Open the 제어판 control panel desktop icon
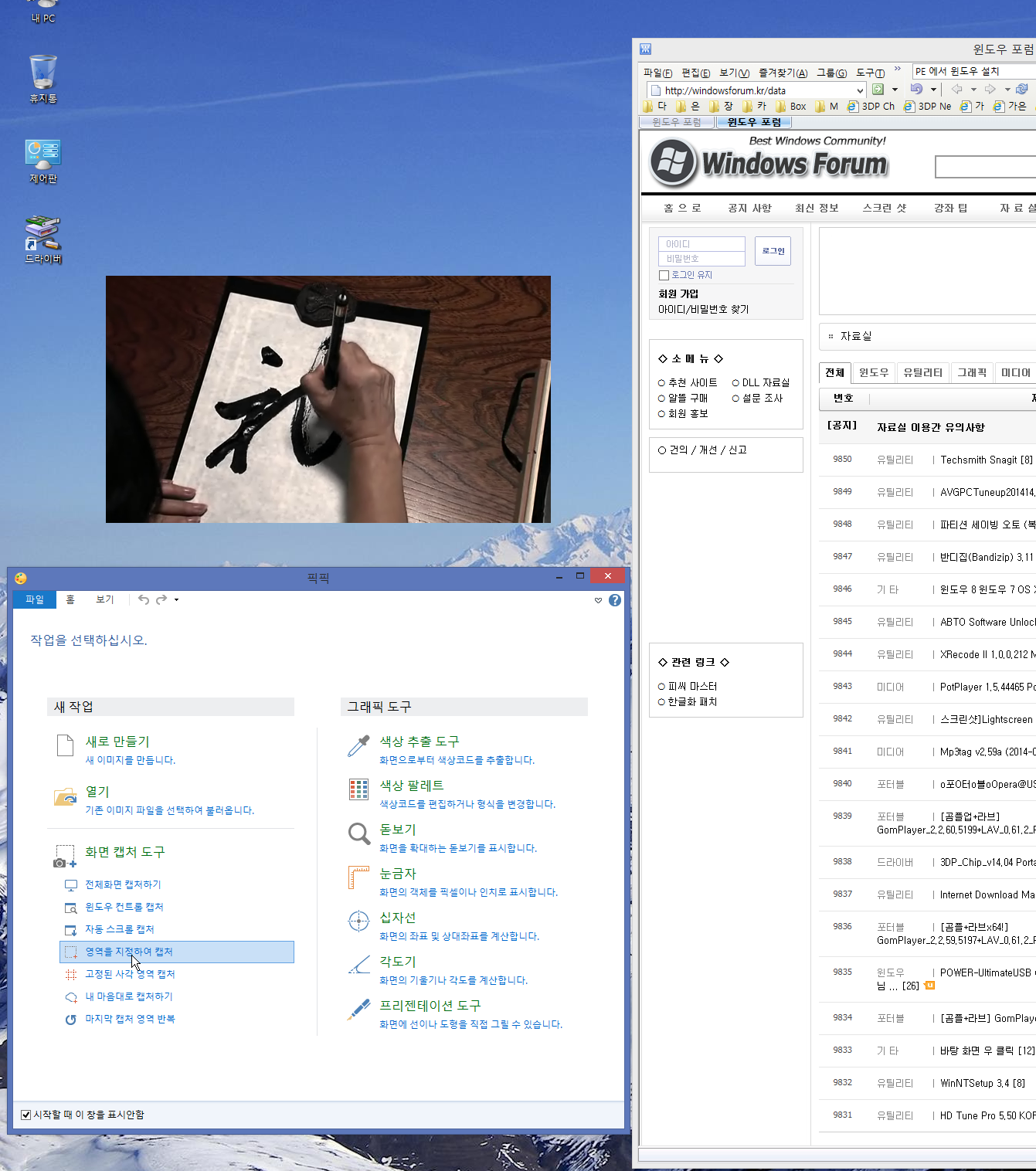1036x1171 pixels. pyautogui.click(x=43, y=161)
